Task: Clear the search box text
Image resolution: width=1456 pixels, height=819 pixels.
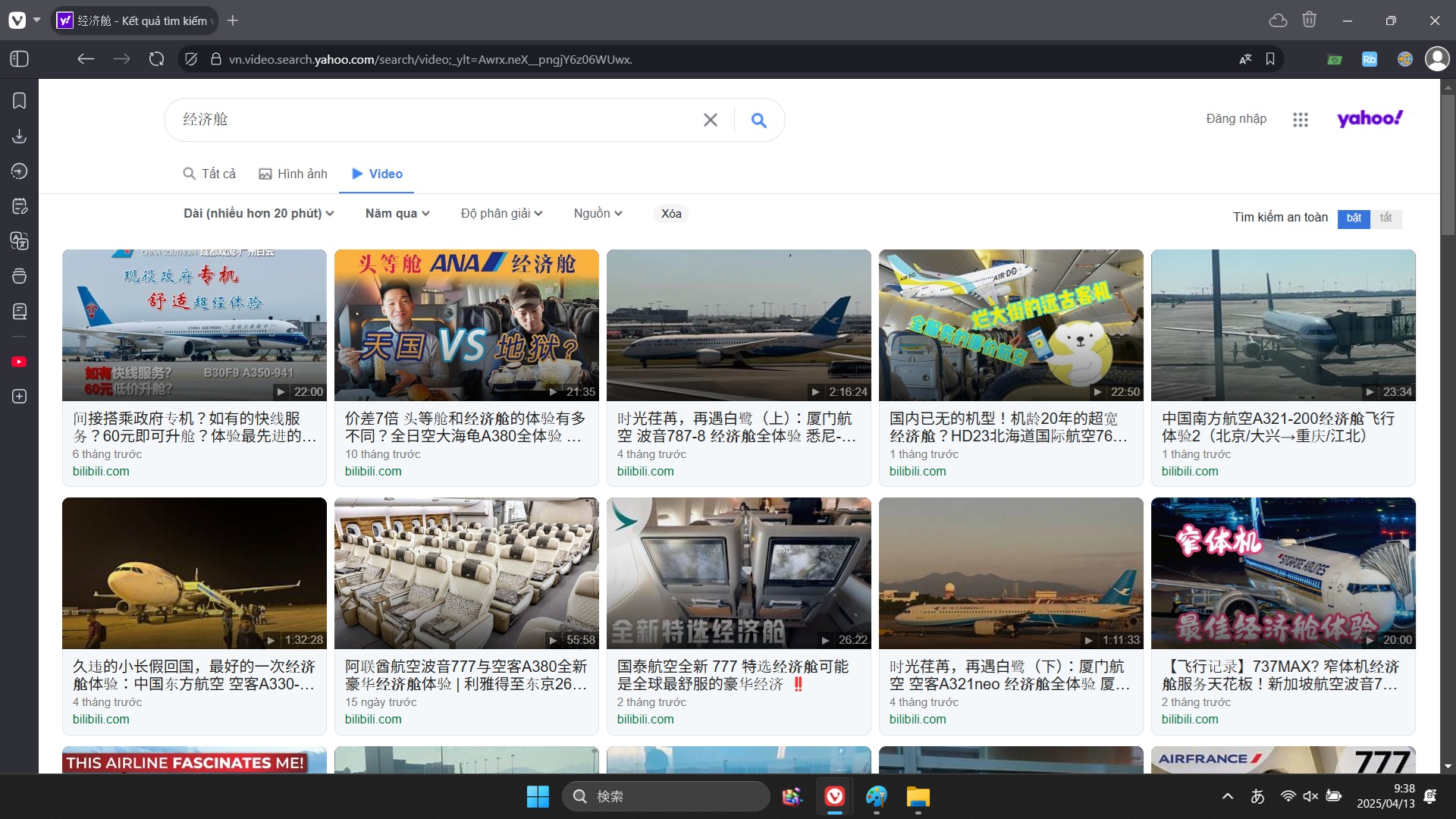Action: pos(710,120)
